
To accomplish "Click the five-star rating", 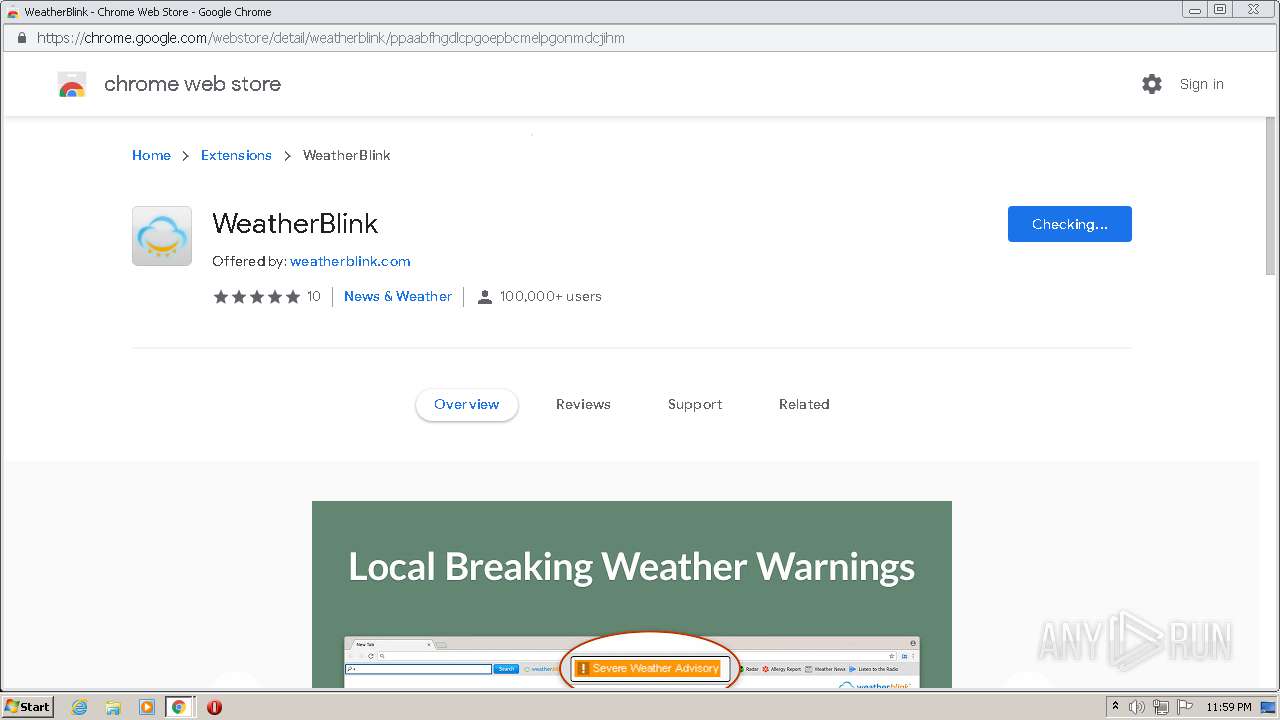I will (257, 297).
